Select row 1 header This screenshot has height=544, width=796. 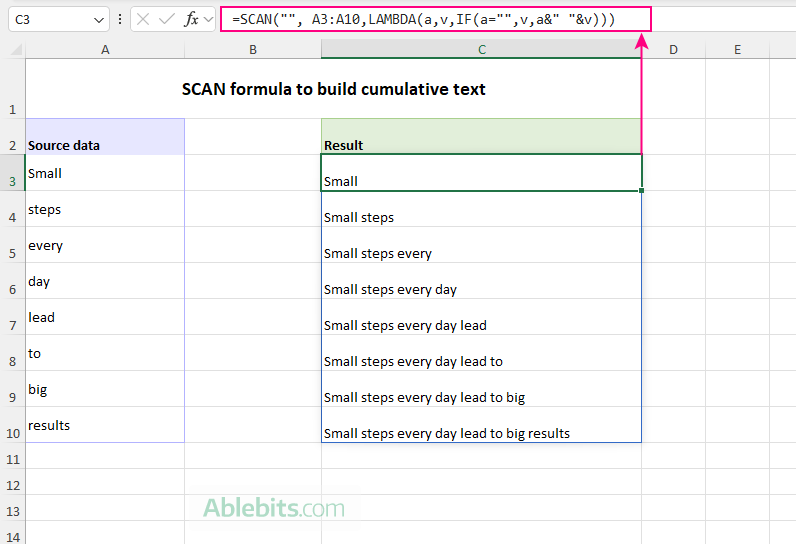pyautogui.click(x=13, y=89)
